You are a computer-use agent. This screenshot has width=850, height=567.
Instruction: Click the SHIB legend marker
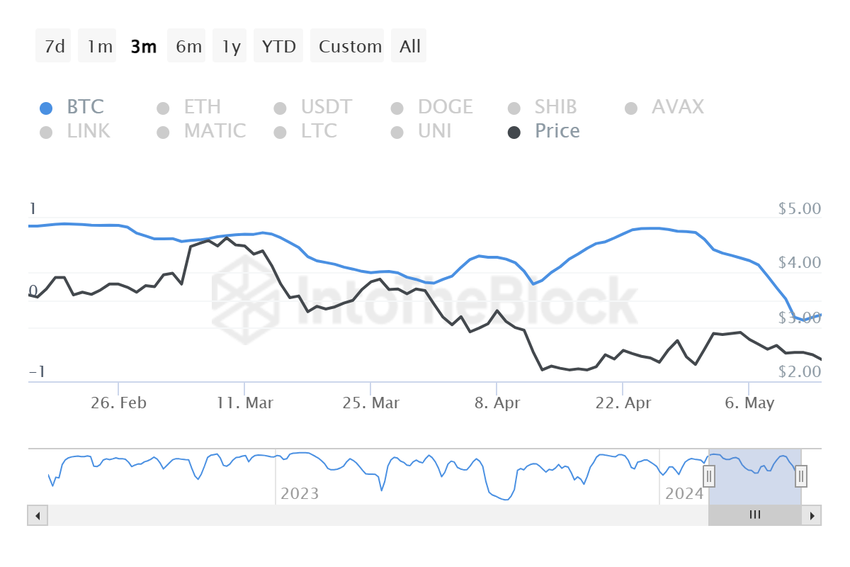click(514, 108)
